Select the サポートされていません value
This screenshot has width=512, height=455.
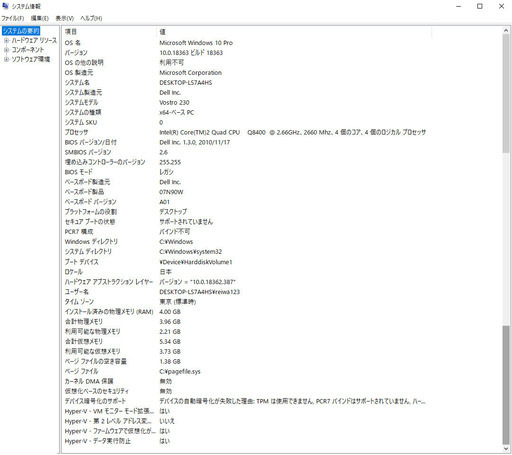[186, 222]
